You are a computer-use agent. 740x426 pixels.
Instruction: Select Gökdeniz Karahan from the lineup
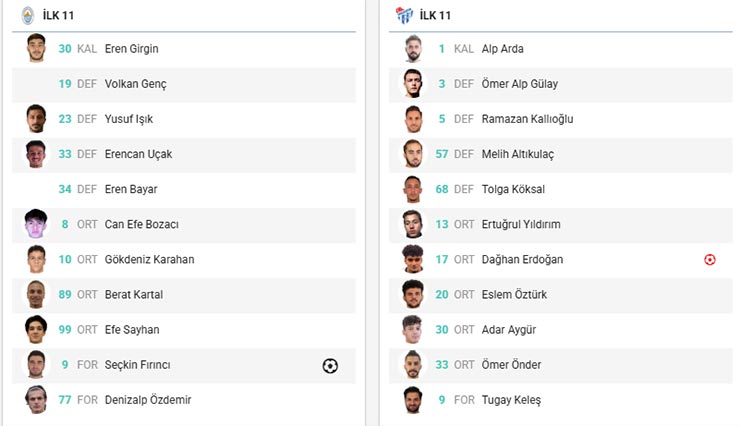(x=149, y=259)
